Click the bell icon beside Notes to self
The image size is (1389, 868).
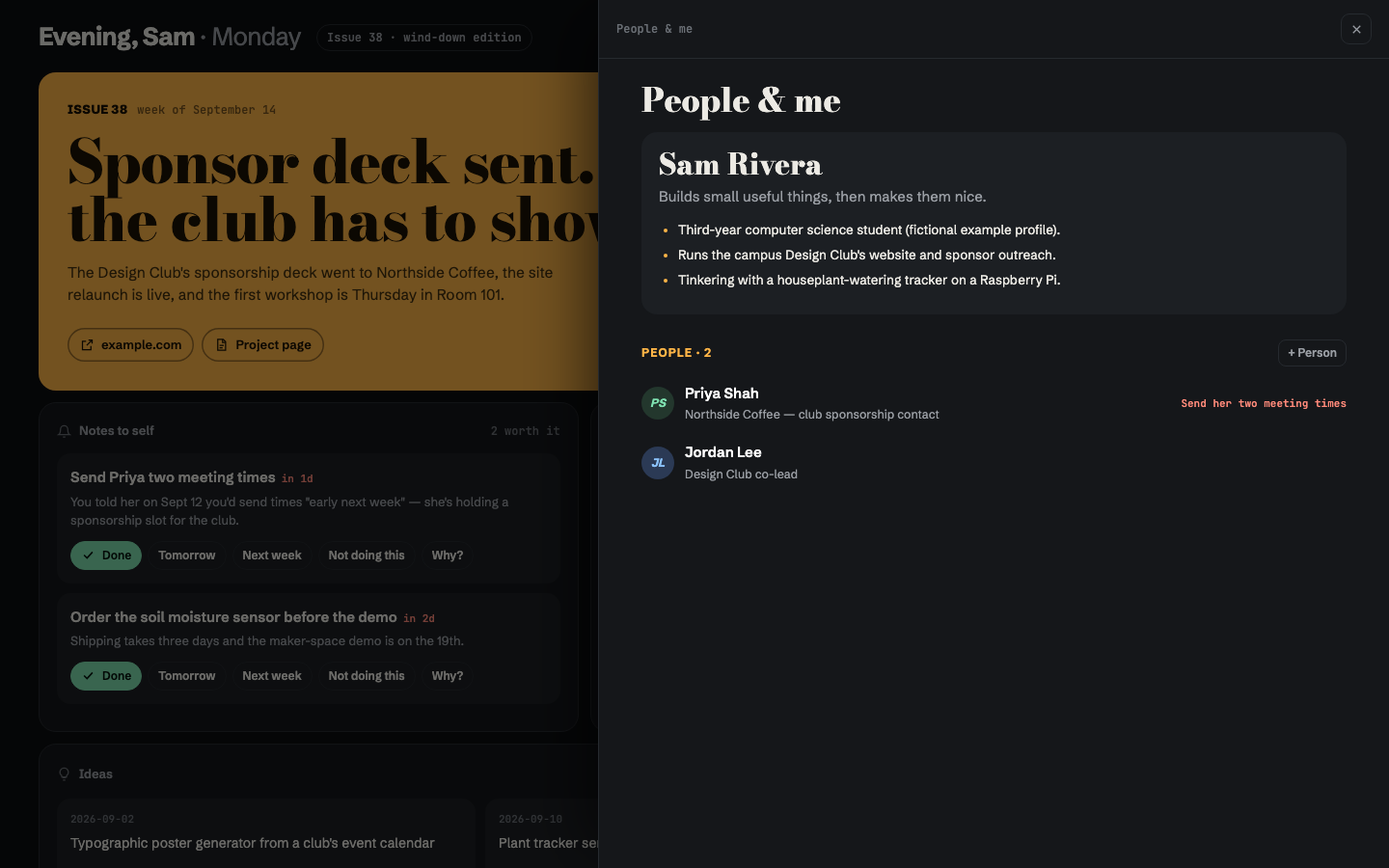(64, 431)
